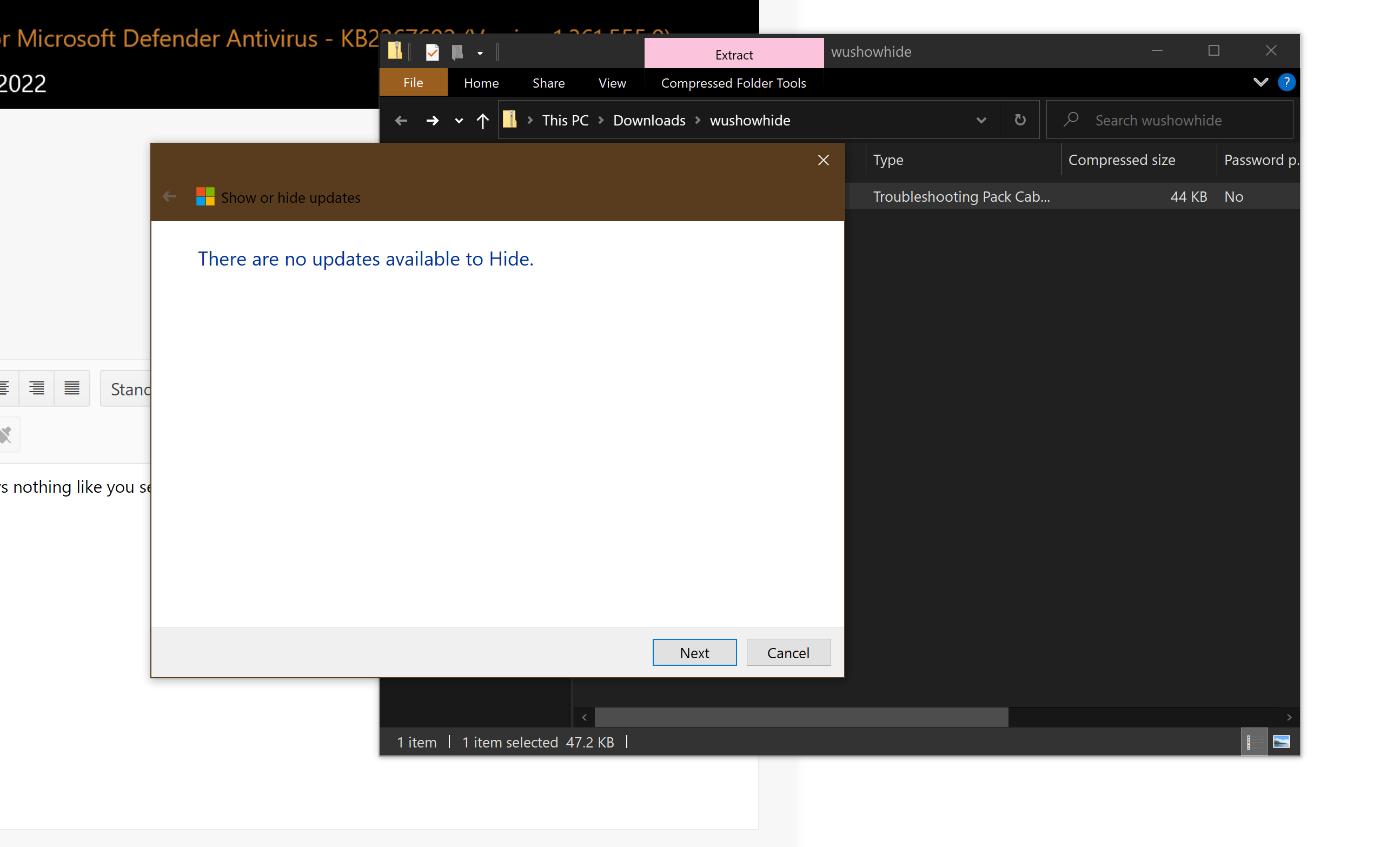The height and width of the screenshot is (847, 1400).
Task: Click the justify text alignment icon
Action: point(71,388)
